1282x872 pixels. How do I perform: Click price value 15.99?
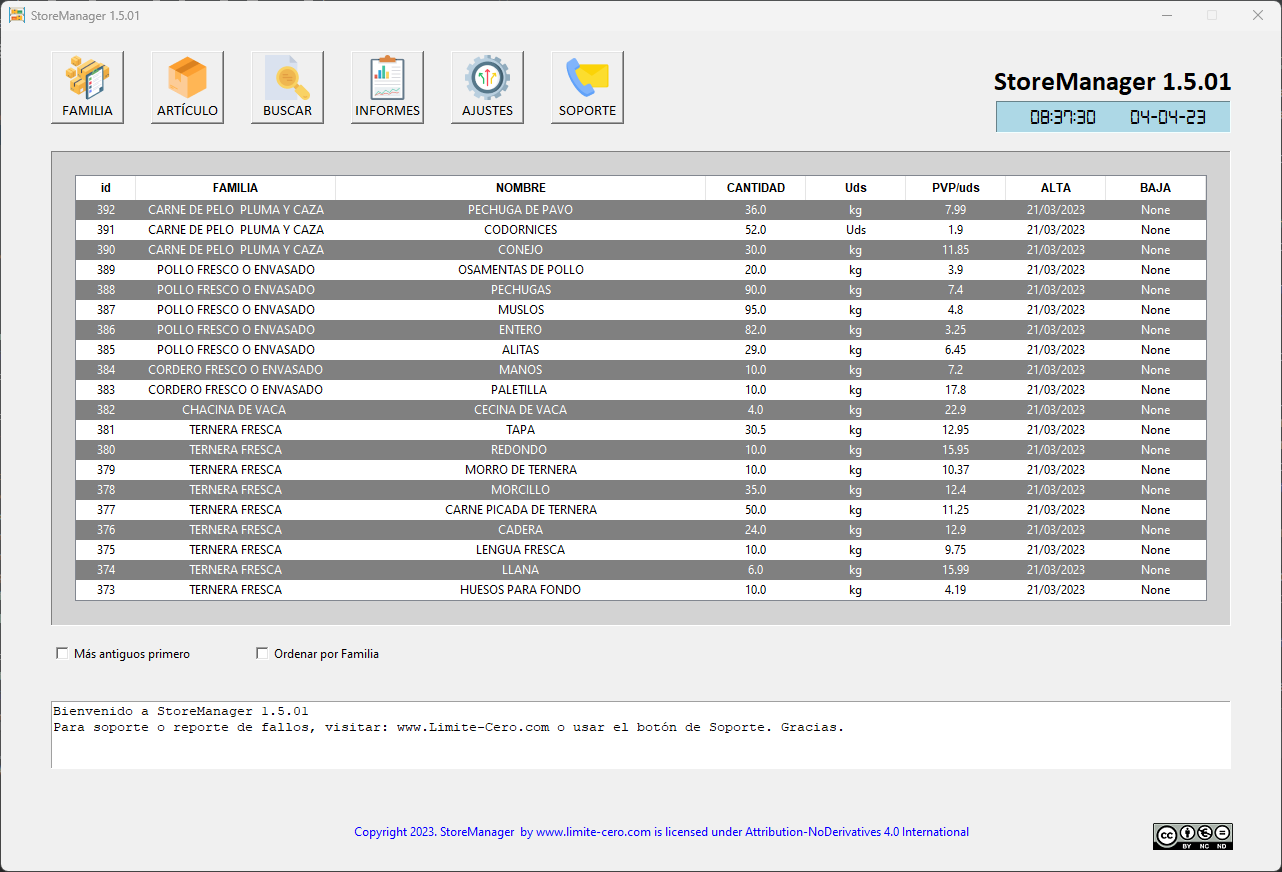(x=956, y=570)
